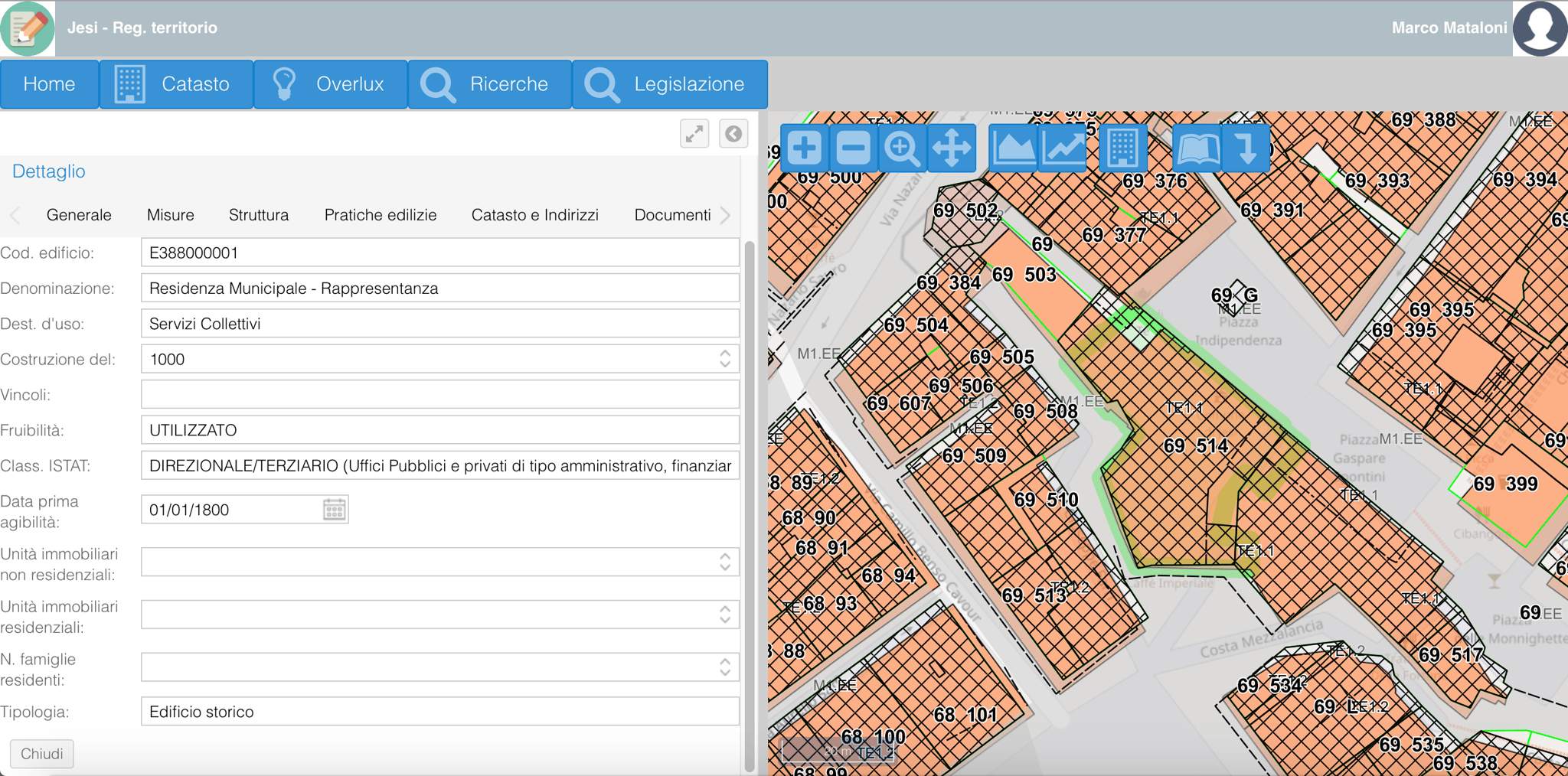Select the magnifier zoom-to-area tool

tap(902, 148)
